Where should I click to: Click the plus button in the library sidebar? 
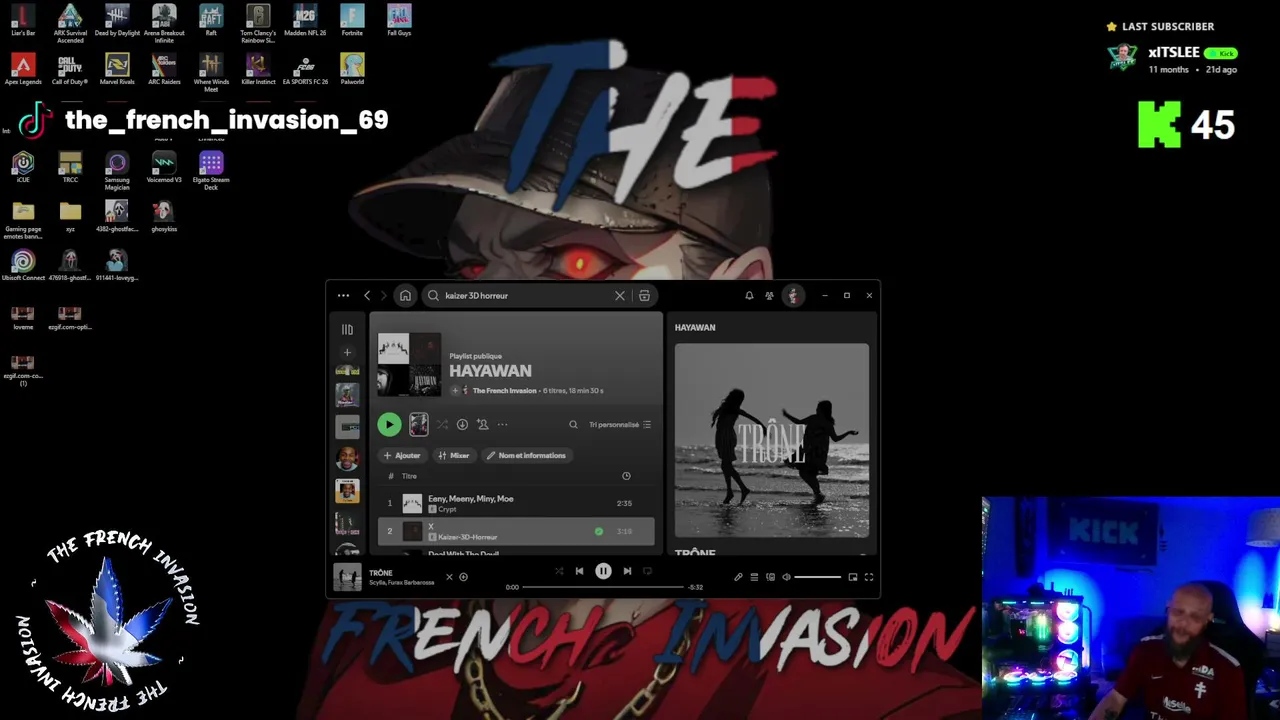(347, 352)
